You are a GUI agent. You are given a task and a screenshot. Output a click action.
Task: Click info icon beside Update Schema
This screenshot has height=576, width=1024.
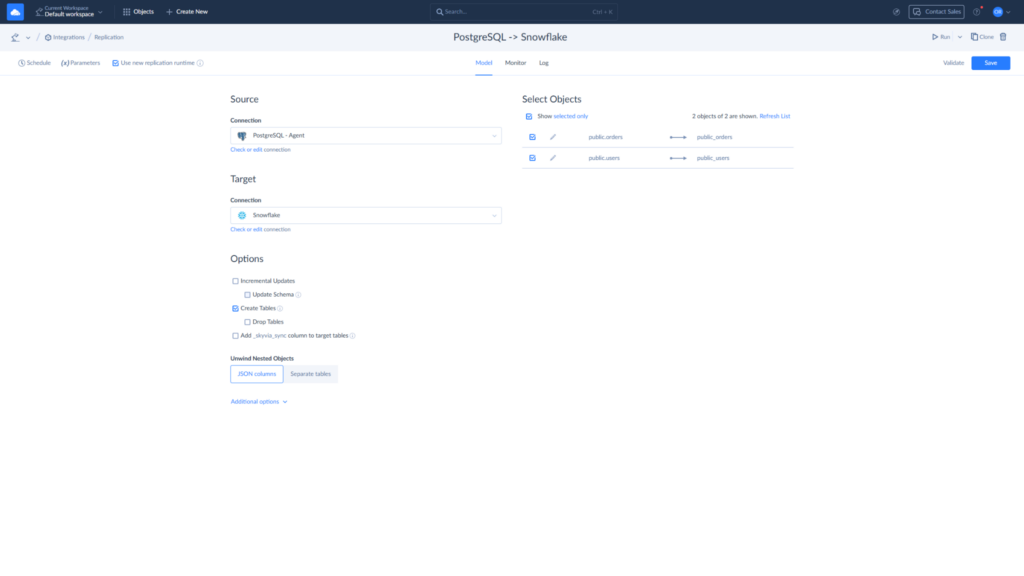298,295
